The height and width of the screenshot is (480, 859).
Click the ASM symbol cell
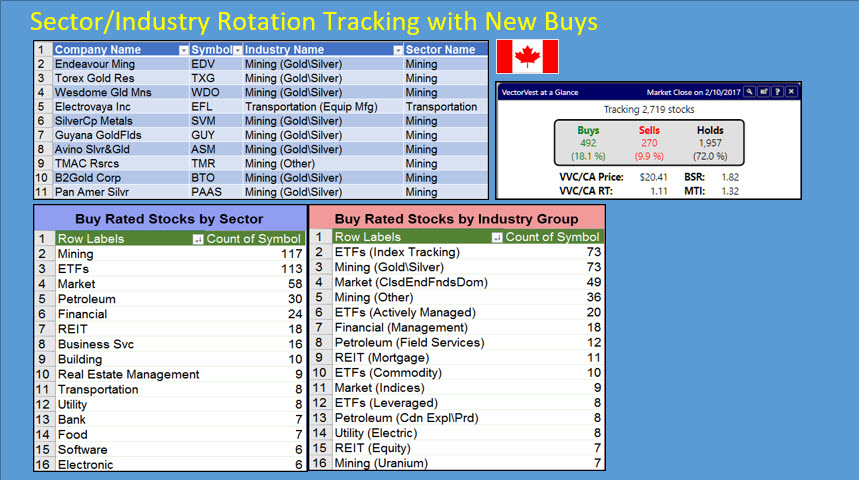216,150
